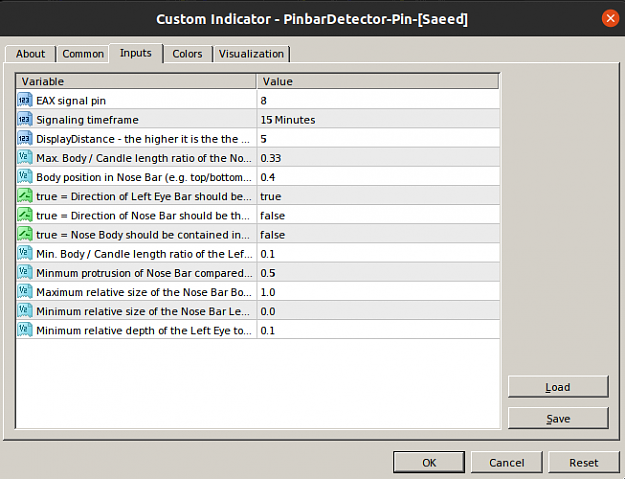
Task: Select the Inputs tab
Action: click(136, 53)
